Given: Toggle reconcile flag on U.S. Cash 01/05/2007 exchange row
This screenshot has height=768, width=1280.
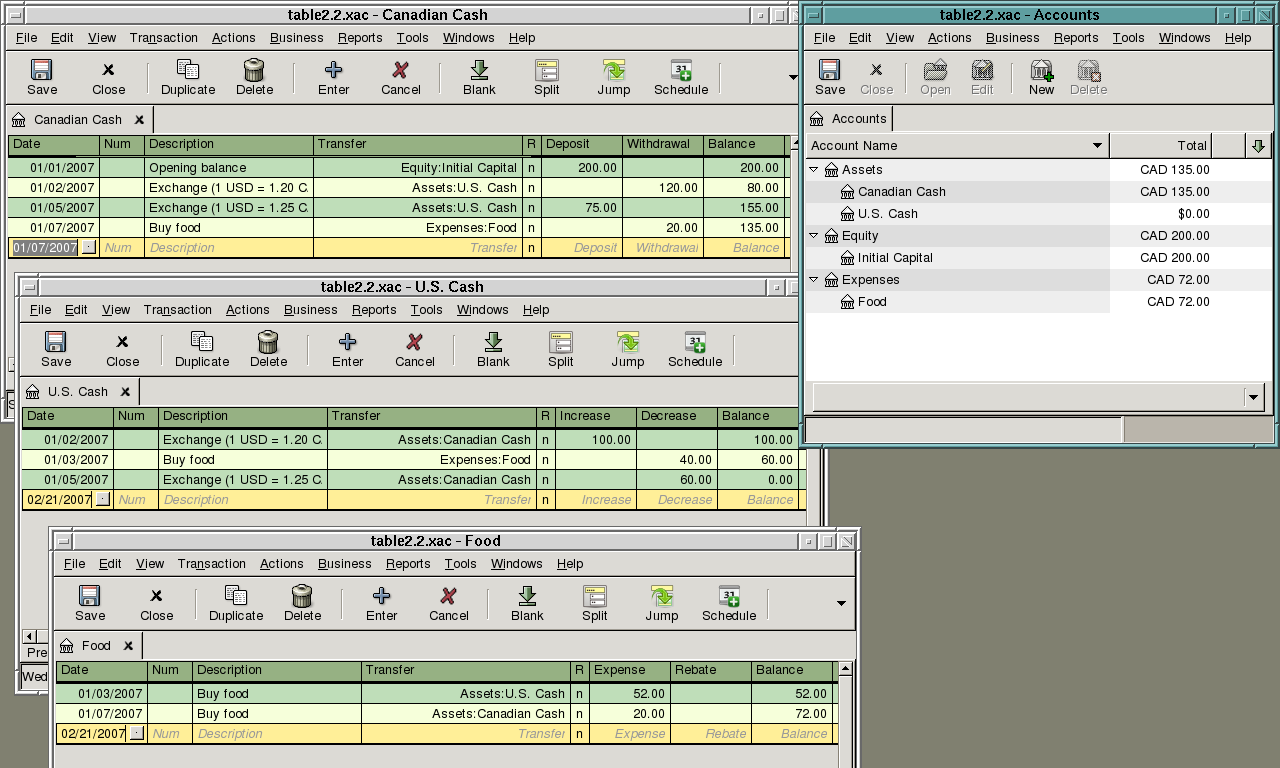Looking at the screenshot, I should 545,480.
